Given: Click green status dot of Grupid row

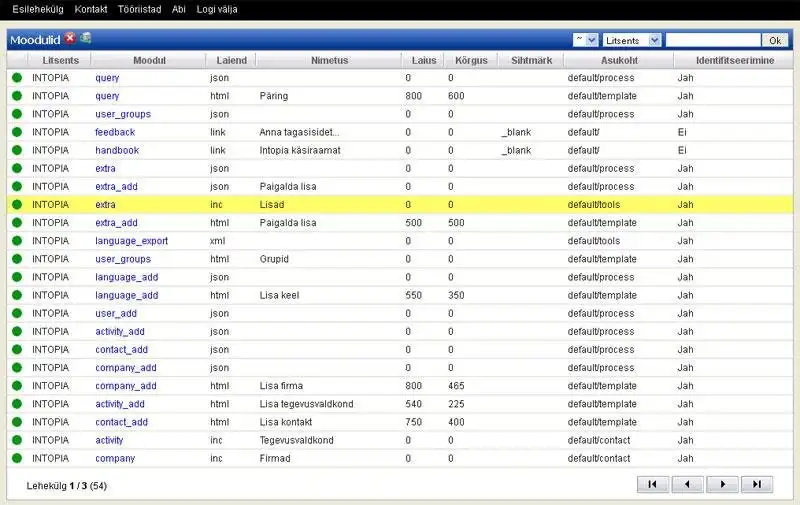Looking at the screenshot, I should tap(17, 259).
